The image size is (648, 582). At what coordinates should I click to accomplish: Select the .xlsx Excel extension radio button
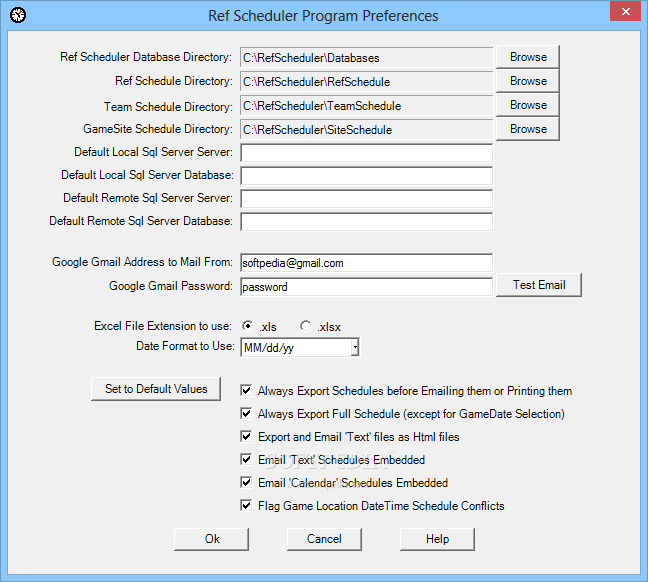pos(305,326)
